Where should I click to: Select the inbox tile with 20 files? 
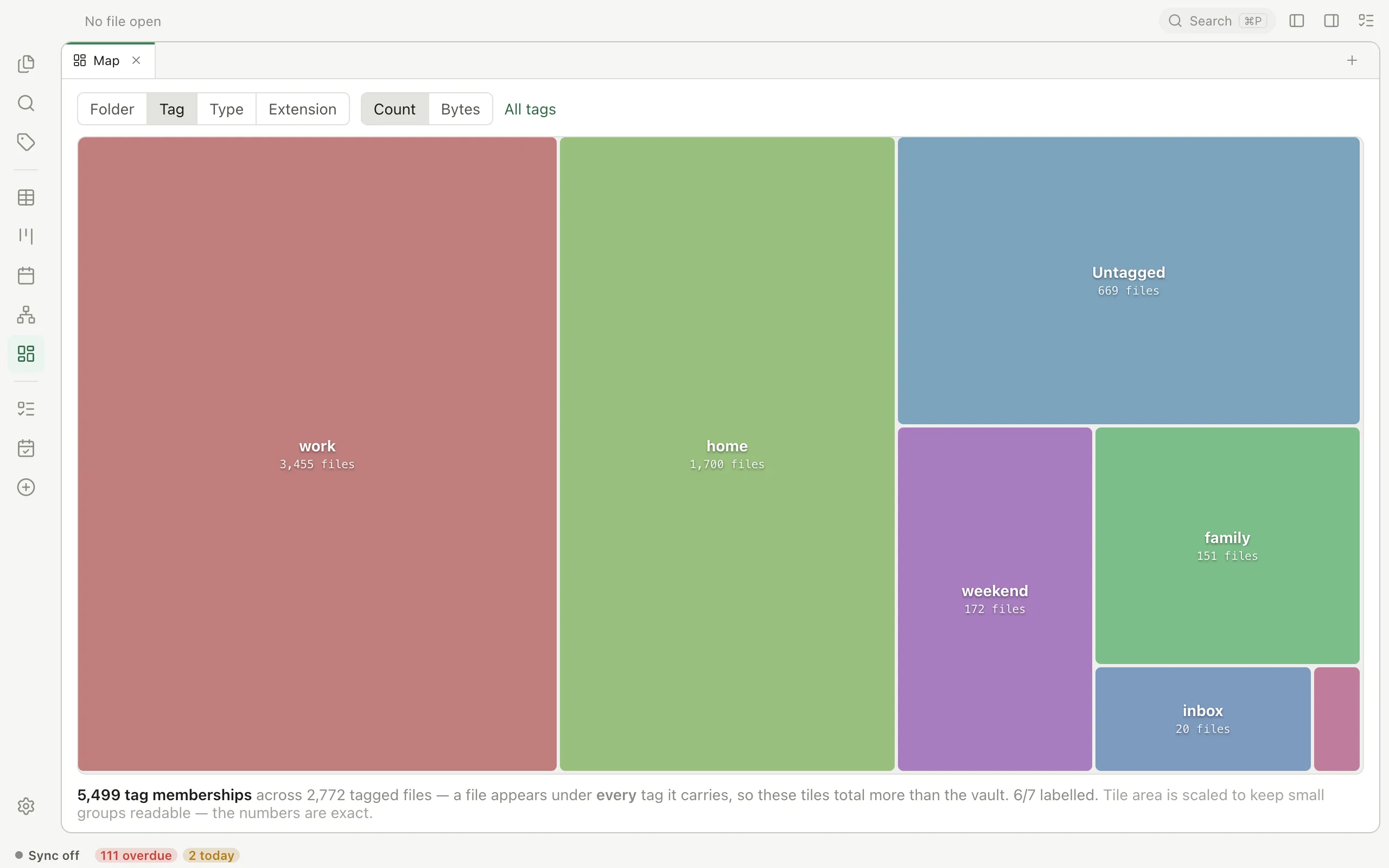pos(1202,719)
